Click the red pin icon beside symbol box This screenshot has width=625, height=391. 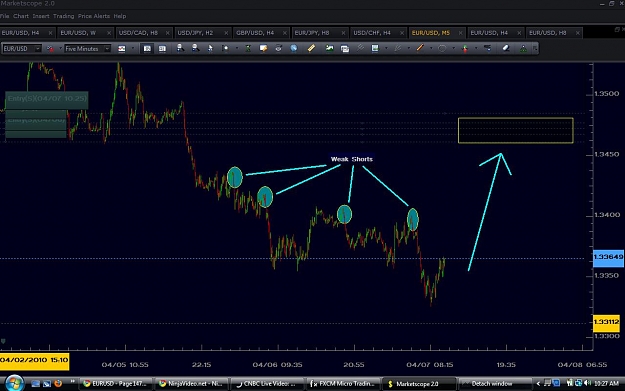click(50, 49)
